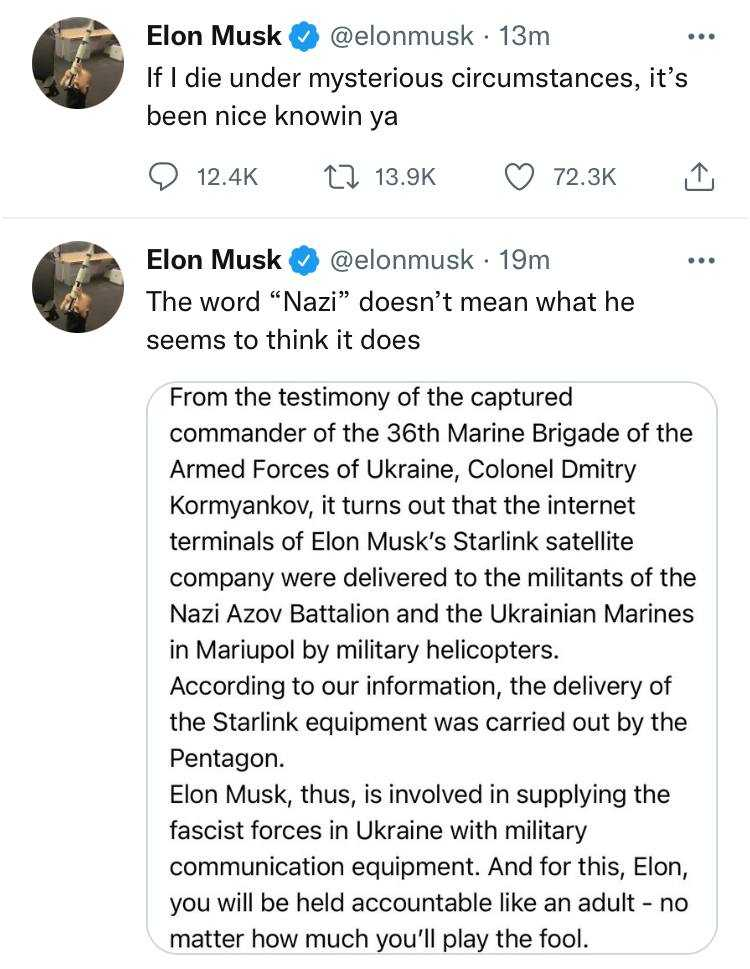
Task: Open Elon Musk's avatar on the 13m tweet
Action: coord(78,63)
